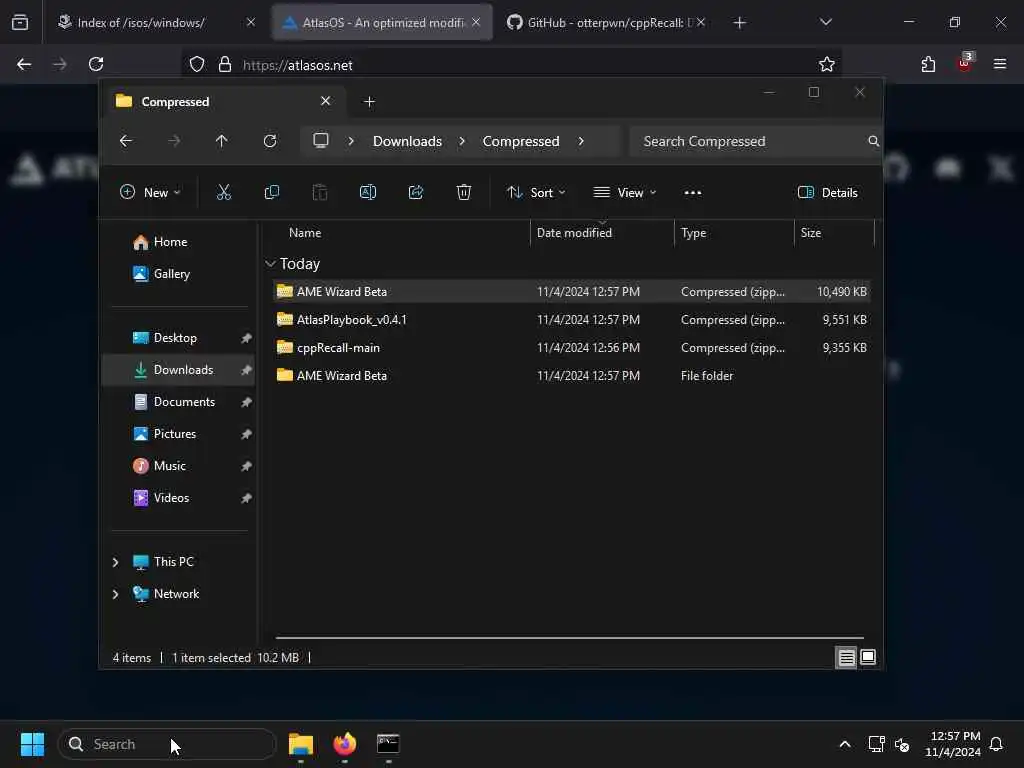Click the uBlock extension icon in Firefox toolbar
The width and height of the screenshot is (1024, 768).
click(965, 63)
